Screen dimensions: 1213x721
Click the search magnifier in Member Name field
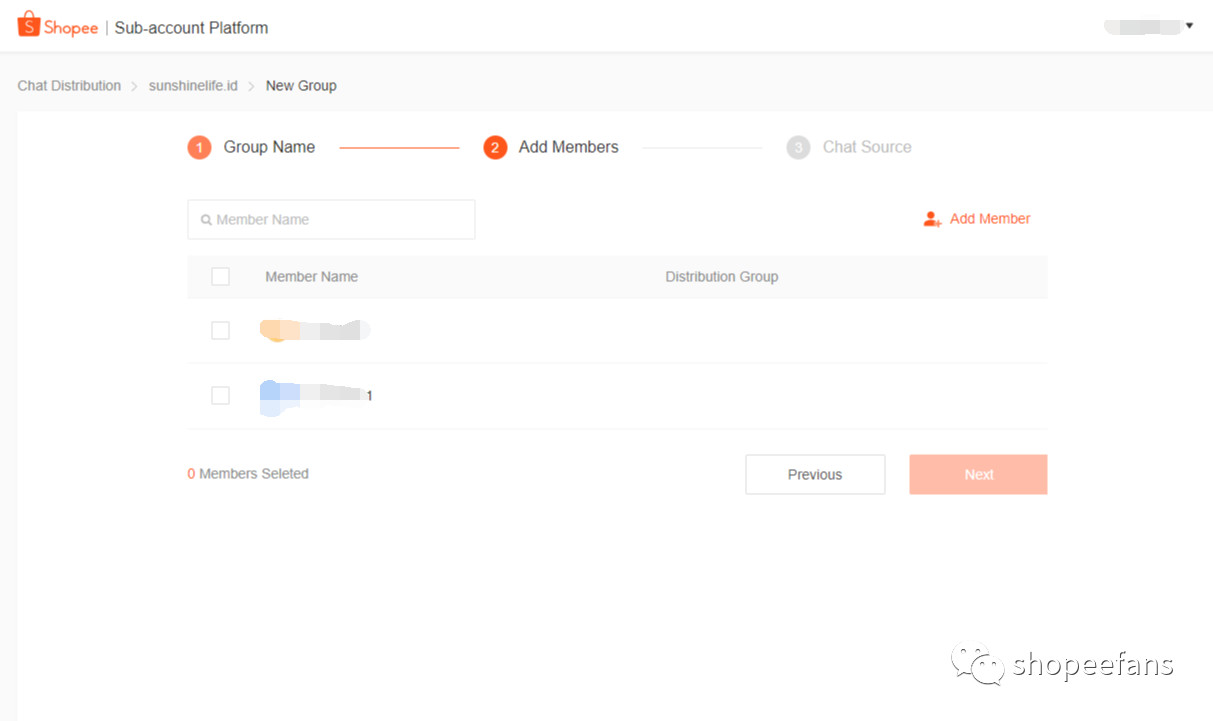[x=206, y=219]
